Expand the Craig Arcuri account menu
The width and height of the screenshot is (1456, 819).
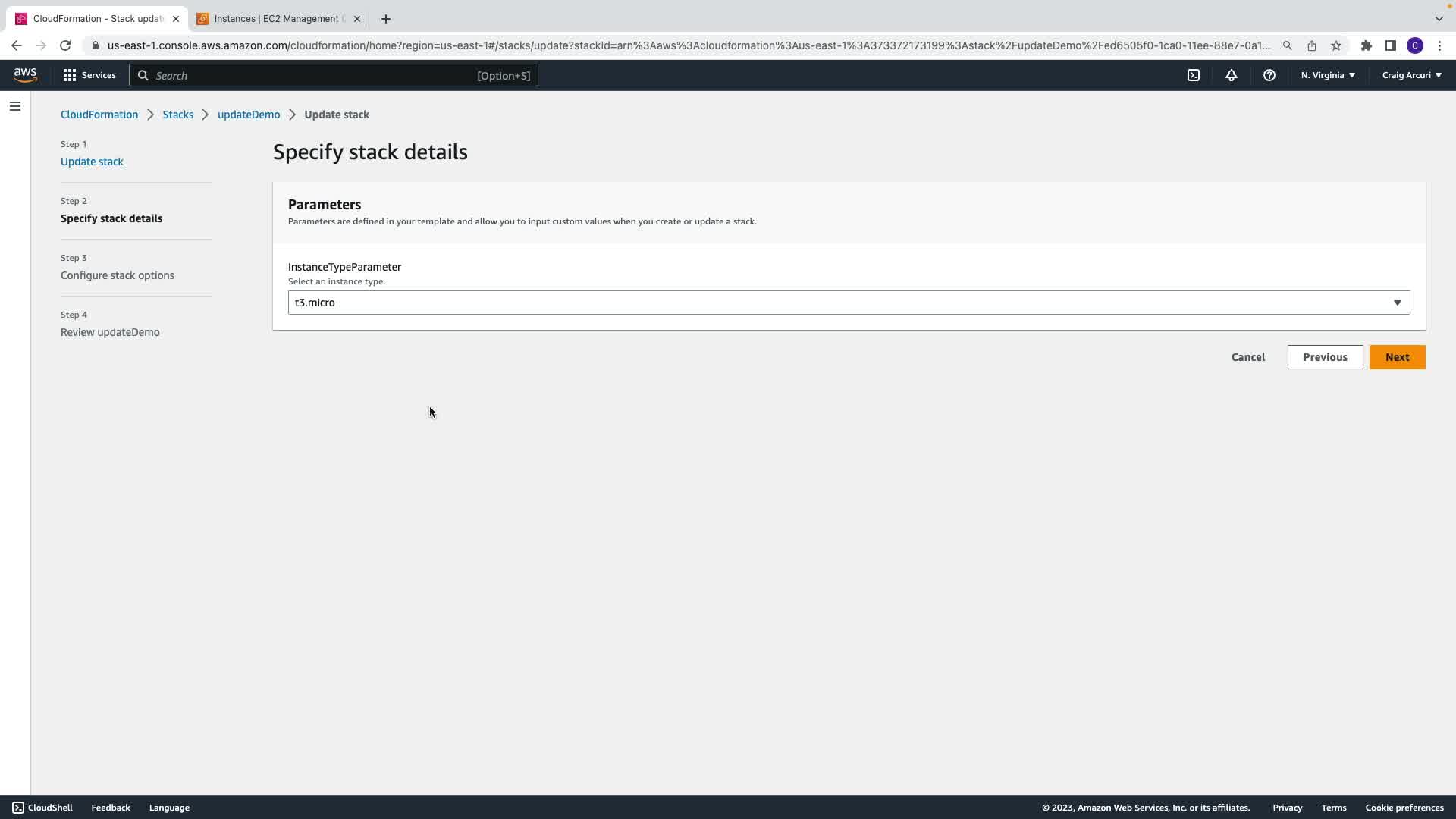point(1411,75)
